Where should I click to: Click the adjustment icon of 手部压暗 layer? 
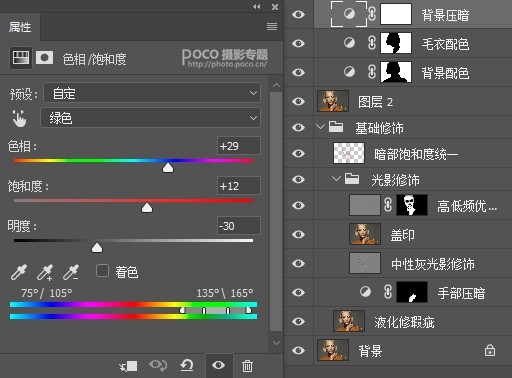pyautogui.click(x=365, y=292)
